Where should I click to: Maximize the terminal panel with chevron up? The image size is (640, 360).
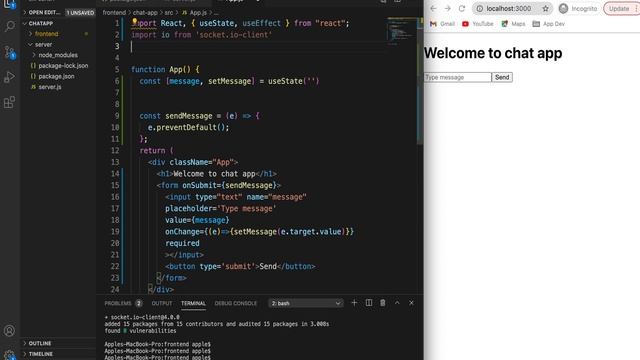pyautogui.click(x=397, y=303)
